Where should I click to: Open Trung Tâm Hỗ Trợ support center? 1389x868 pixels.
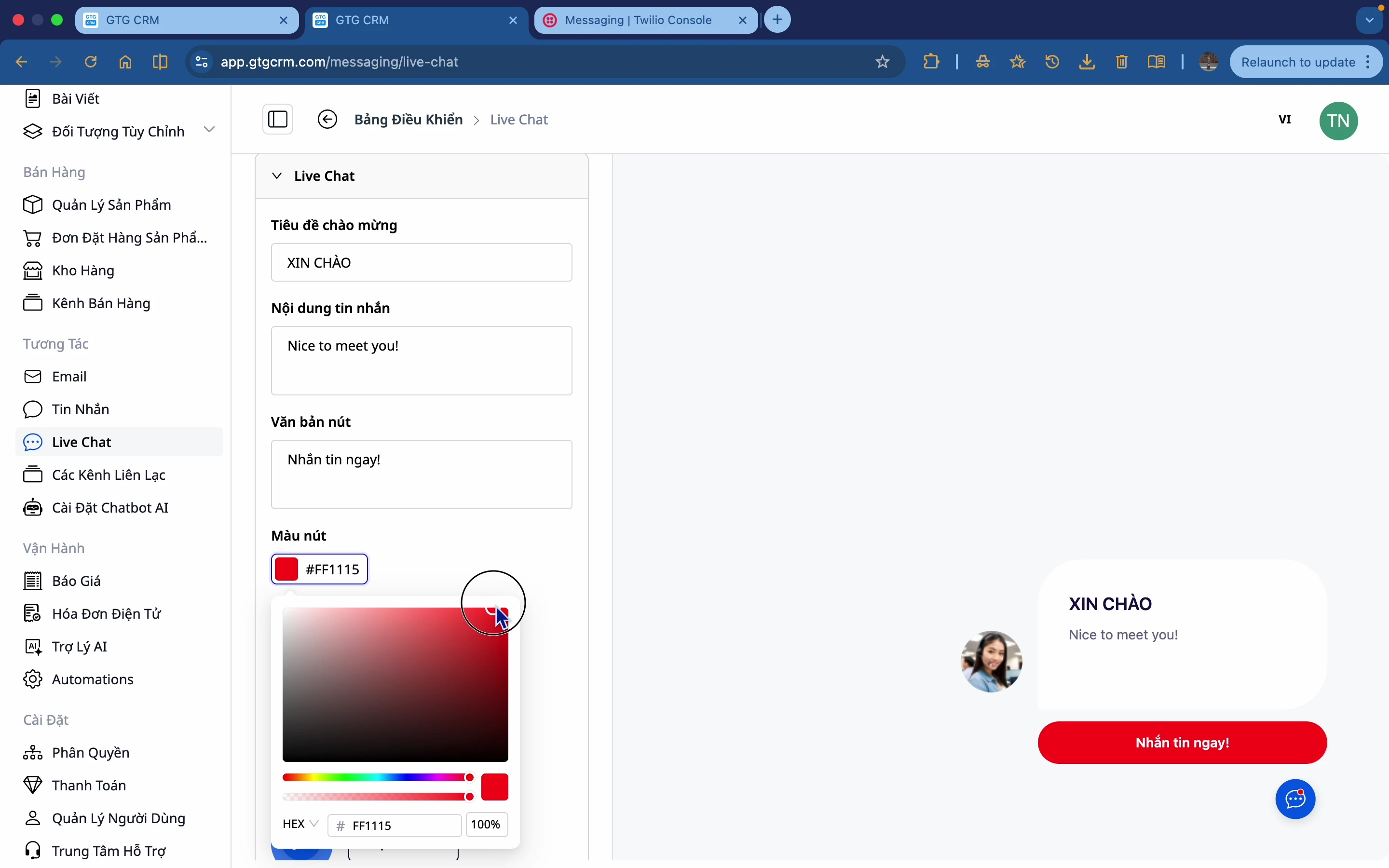click(109, 850)
